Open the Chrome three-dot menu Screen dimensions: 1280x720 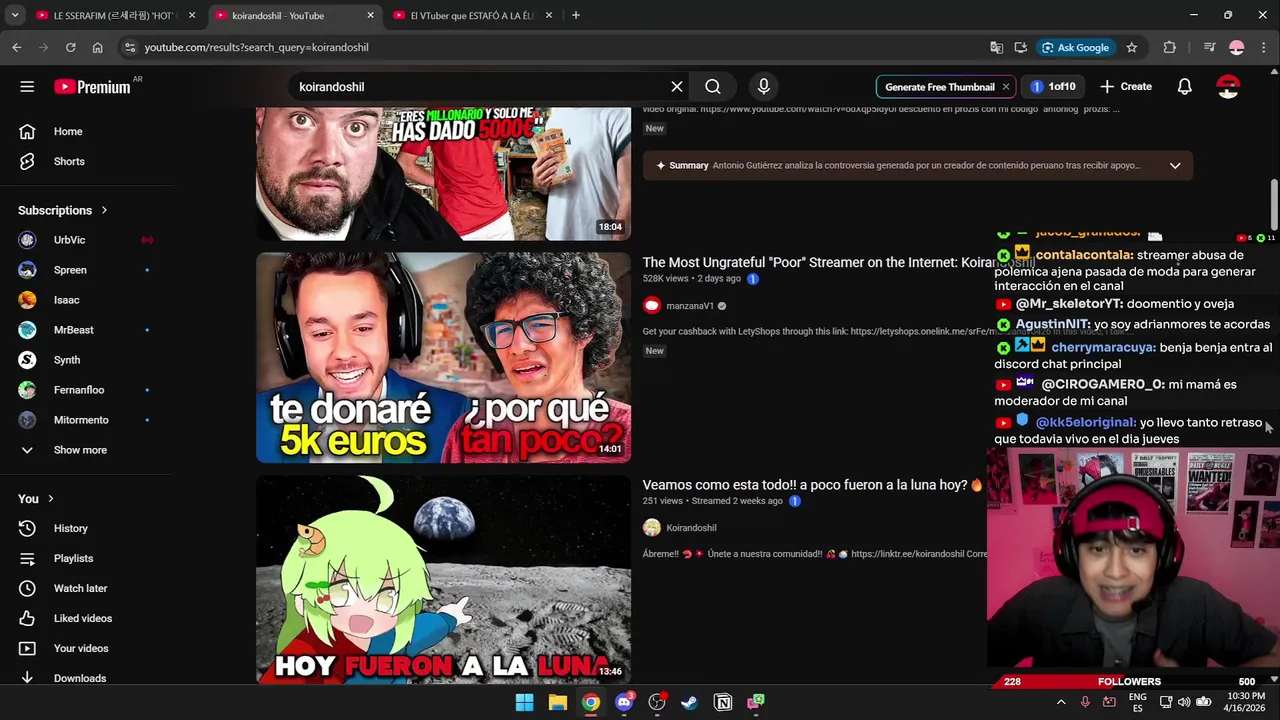tap(1264, 47)
